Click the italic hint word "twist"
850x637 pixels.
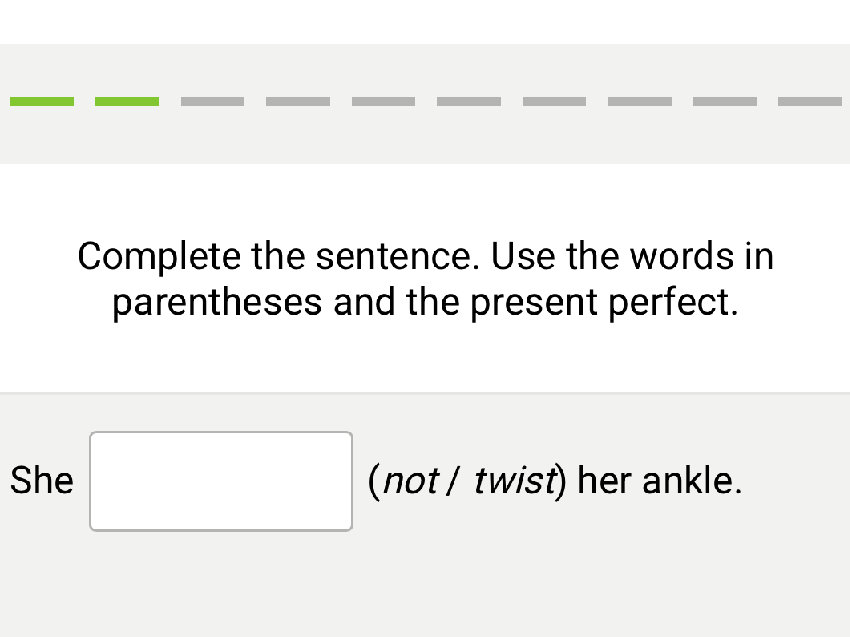(x=517, y=480)
